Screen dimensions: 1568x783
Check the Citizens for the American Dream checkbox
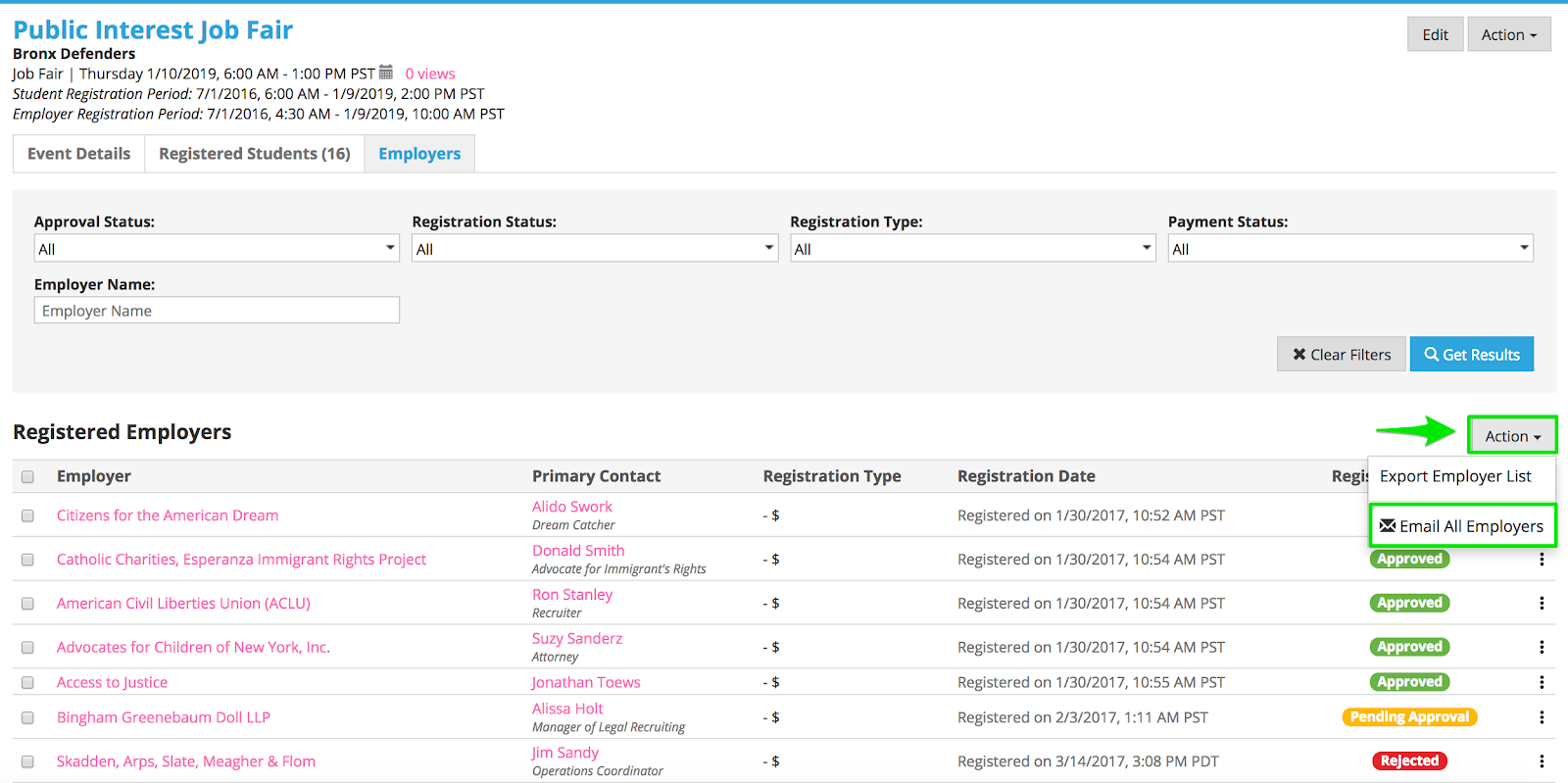tap(27, 515)
